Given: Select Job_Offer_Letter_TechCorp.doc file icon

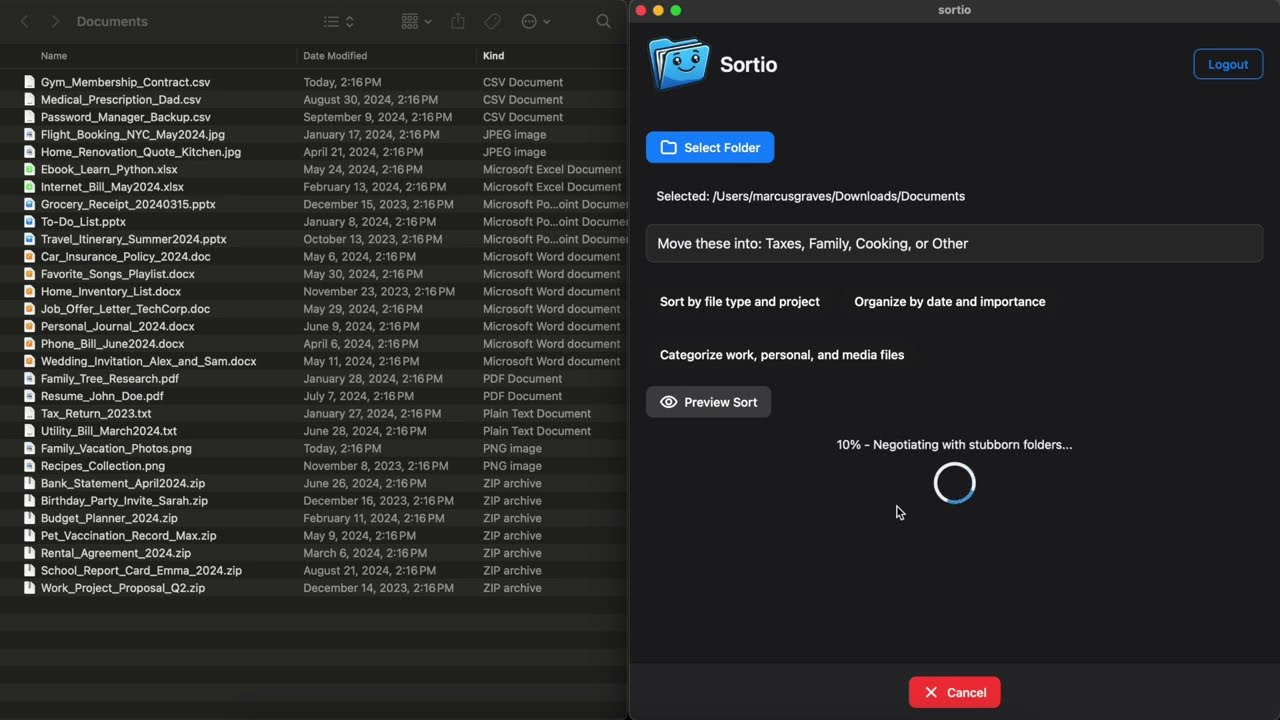Looking at the screenshot, I should pyautogui.click(x=30, y=309).
